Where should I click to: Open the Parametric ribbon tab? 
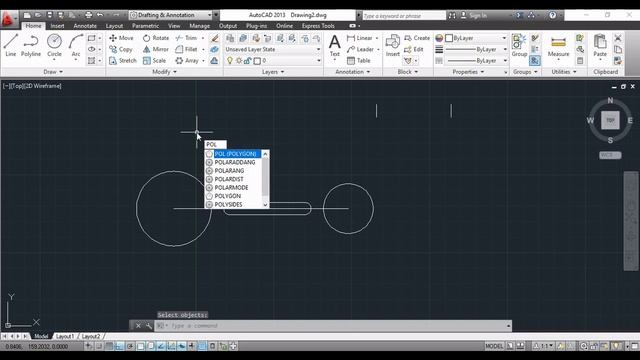click(145, 26)
